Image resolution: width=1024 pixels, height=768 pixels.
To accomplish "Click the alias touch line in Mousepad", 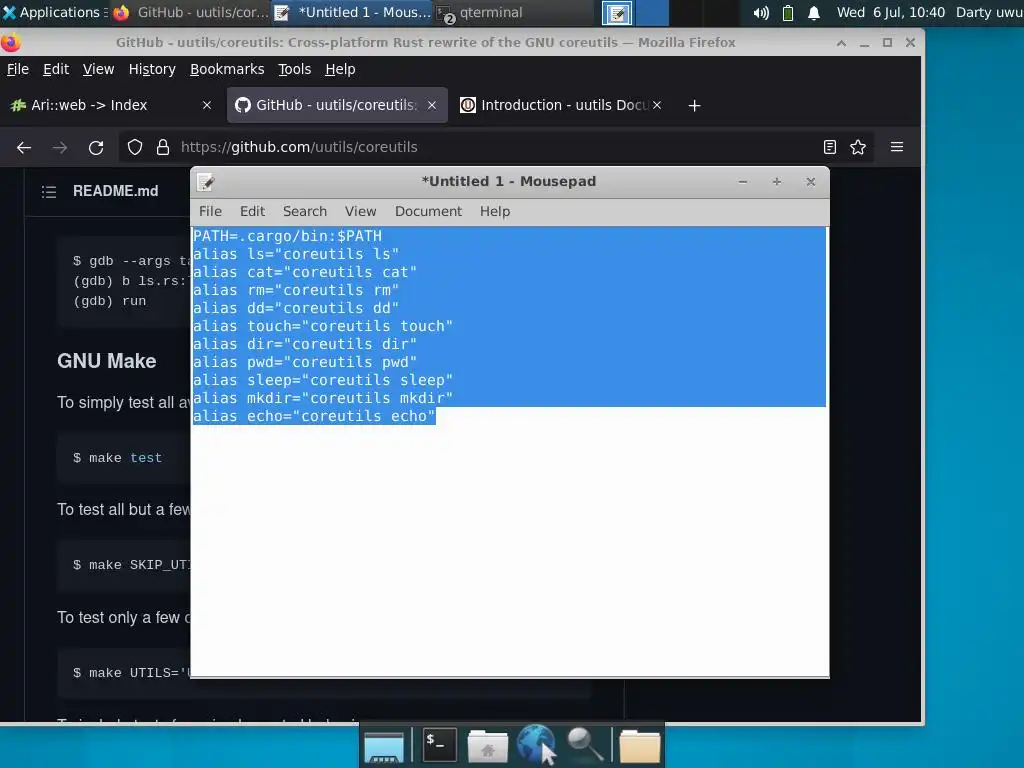I will (323, 326).
